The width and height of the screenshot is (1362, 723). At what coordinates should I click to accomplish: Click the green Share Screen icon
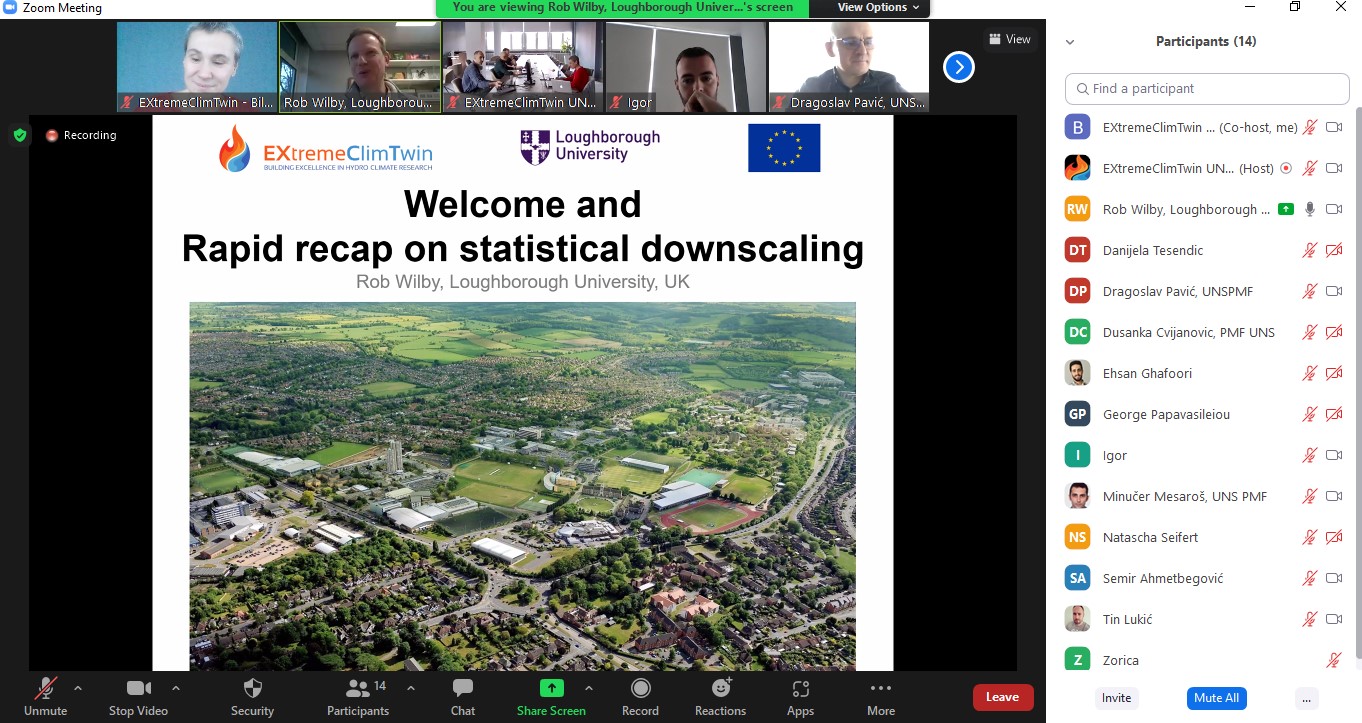(x=551, y=688)
